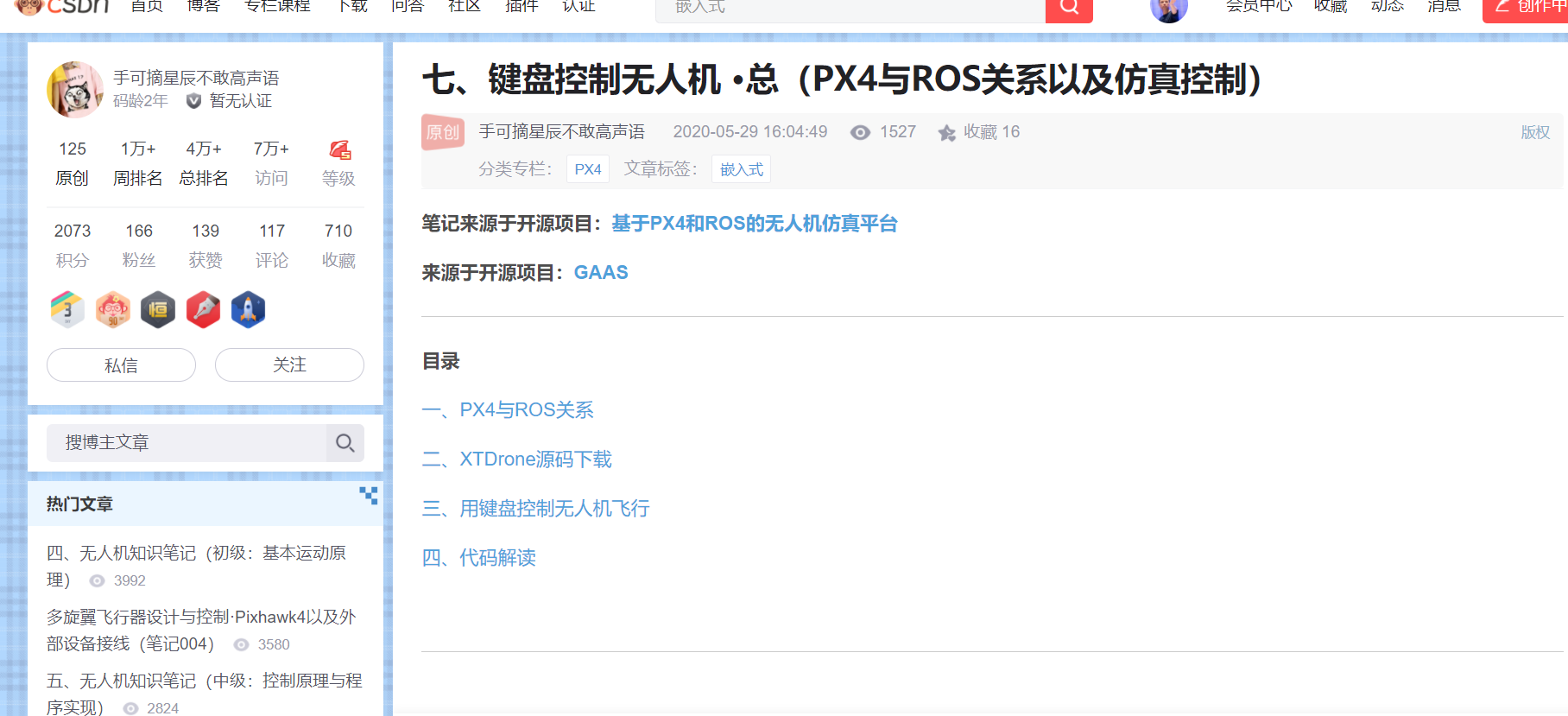Open hot article 五、无人机知识笔记
The height and width of the screenshot is (716, 1568).
tap(204, 694)
